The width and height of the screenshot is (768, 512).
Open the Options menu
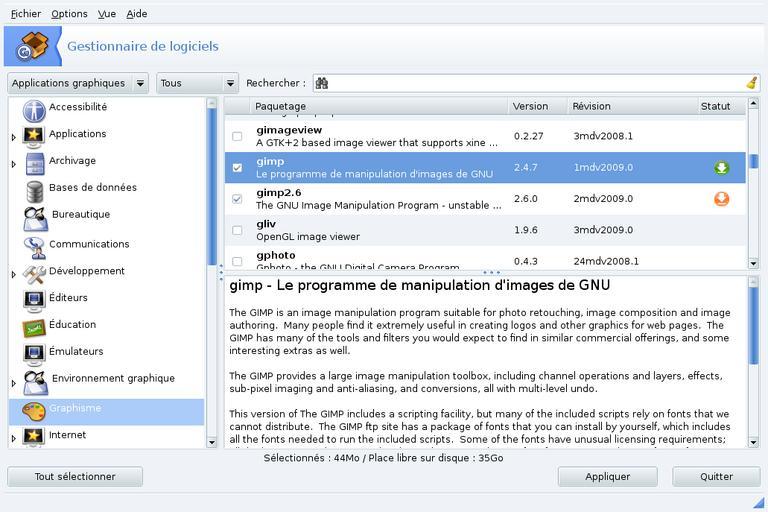69,14
